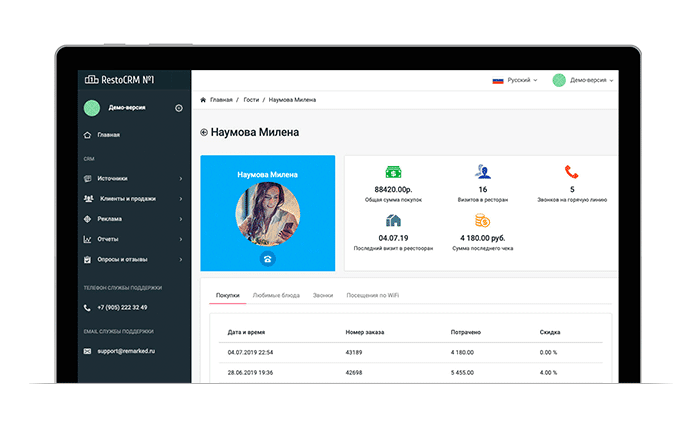The width and height of the screenshot is (700, 428).
Task: Expand the Клиенты и продажи sidebar section
Action: click(132, 198)
